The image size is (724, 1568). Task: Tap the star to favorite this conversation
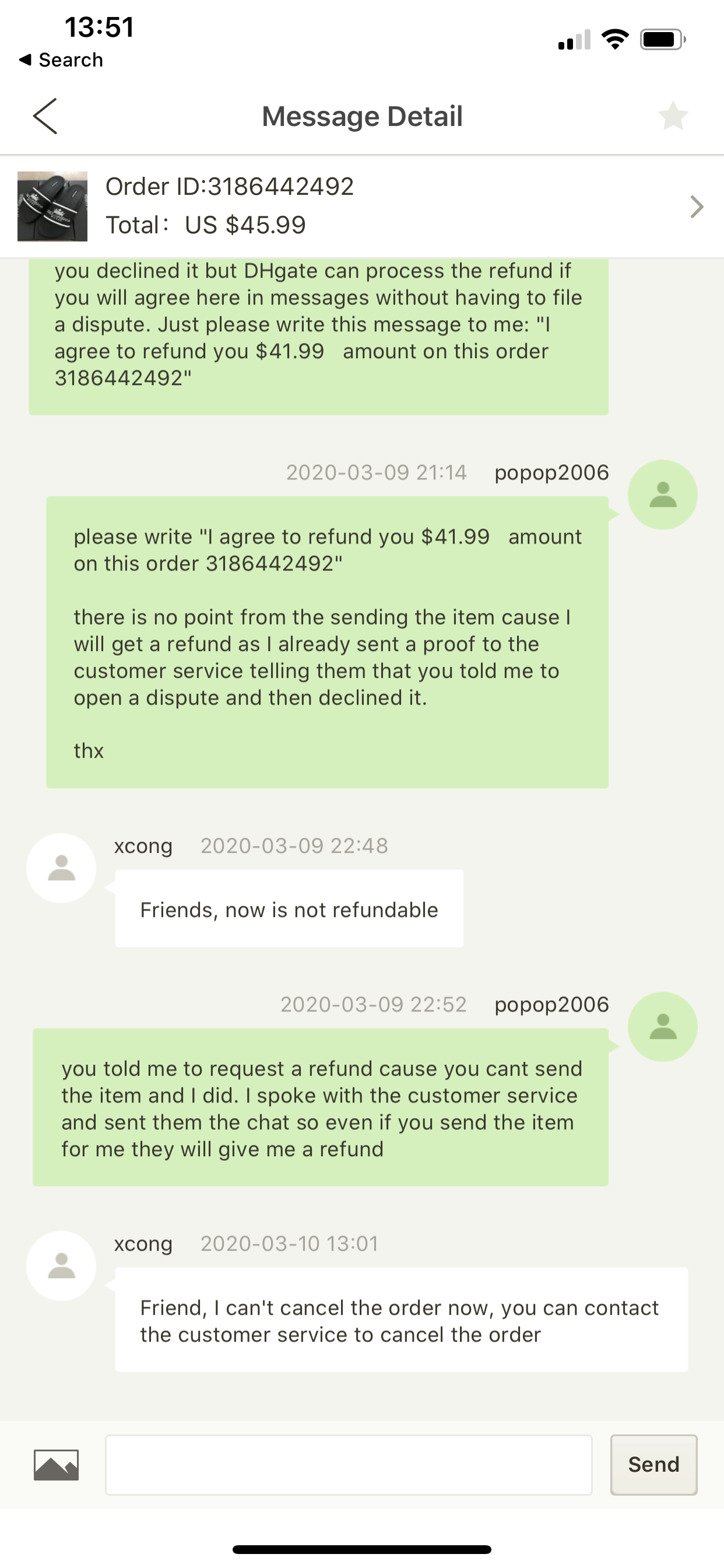(x=673, y=116)
